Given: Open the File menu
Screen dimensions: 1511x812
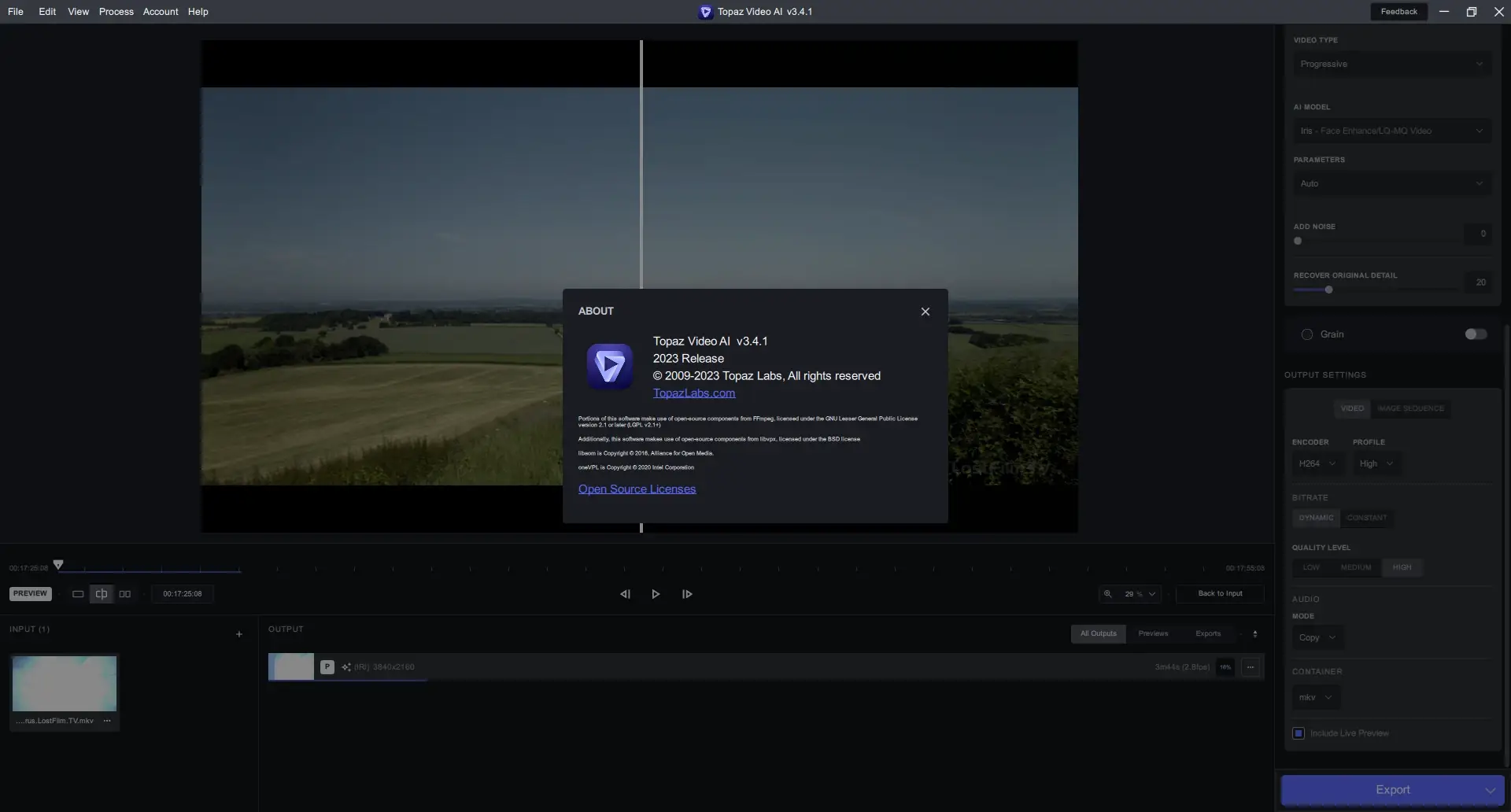Looking at the screenshot, I should [16, 12].
